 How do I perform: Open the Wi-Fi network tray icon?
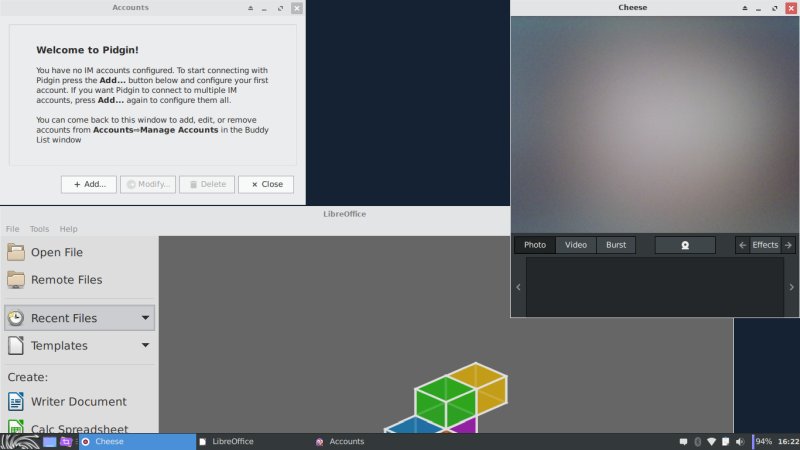[x=711, y=442]
